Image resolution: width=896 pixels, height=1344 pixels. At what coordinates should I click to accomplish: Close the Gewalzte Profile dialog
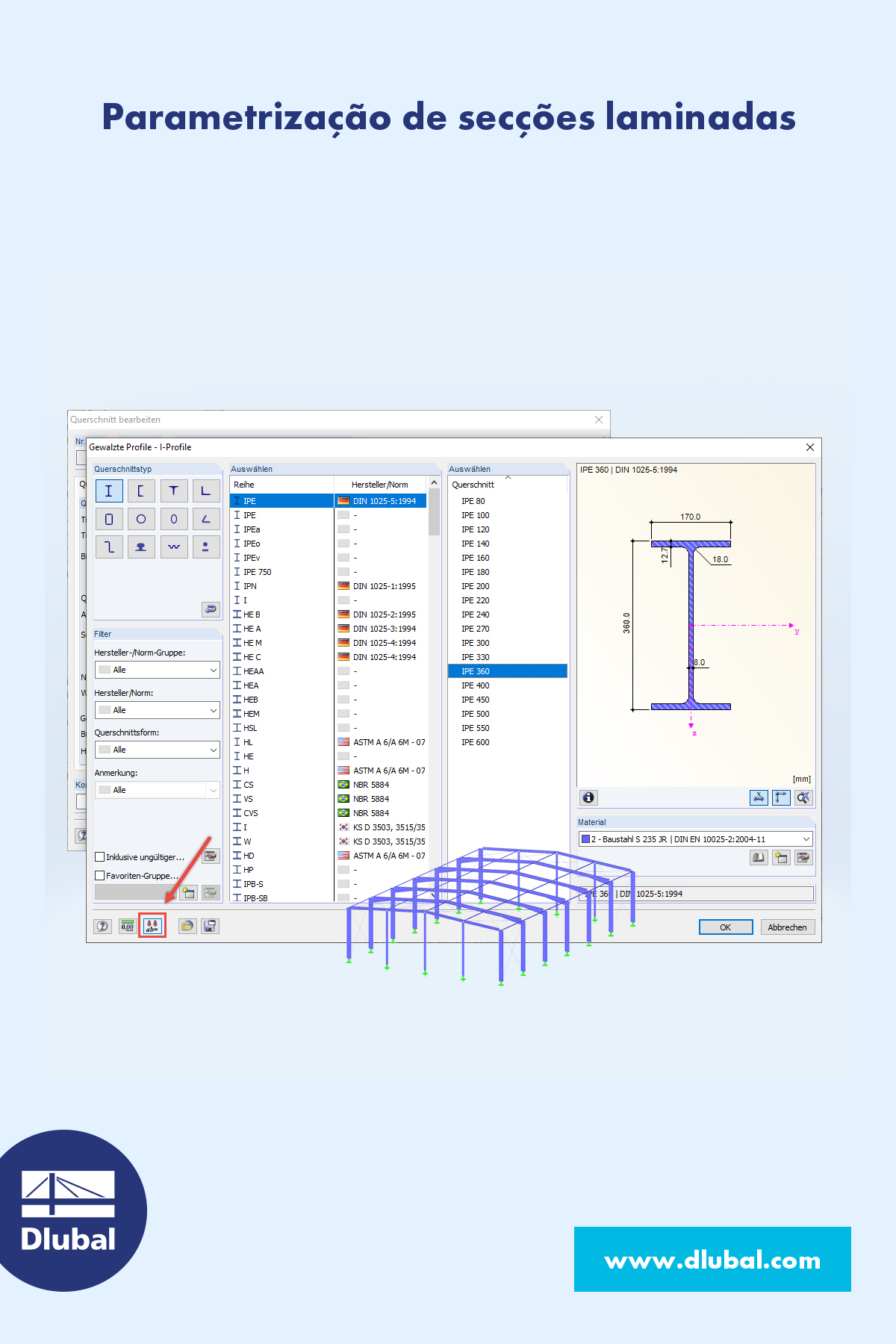point(810,447)
